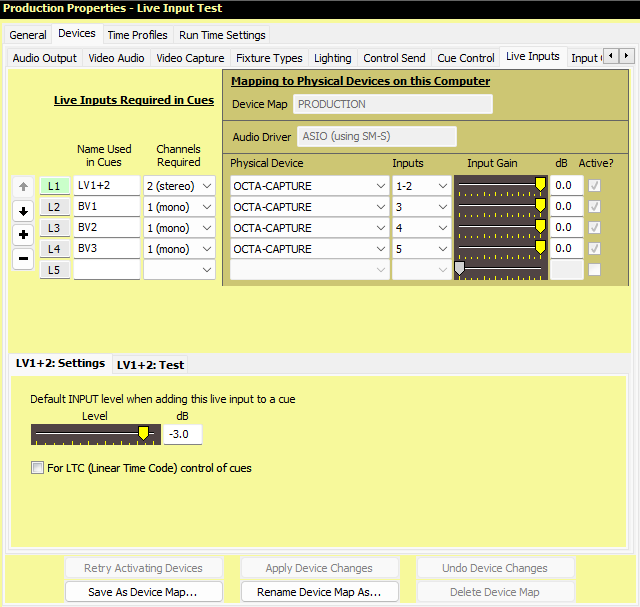Open the Audio Output tab
The width and height of the screenshot is (640, 607).
point(44,58)
